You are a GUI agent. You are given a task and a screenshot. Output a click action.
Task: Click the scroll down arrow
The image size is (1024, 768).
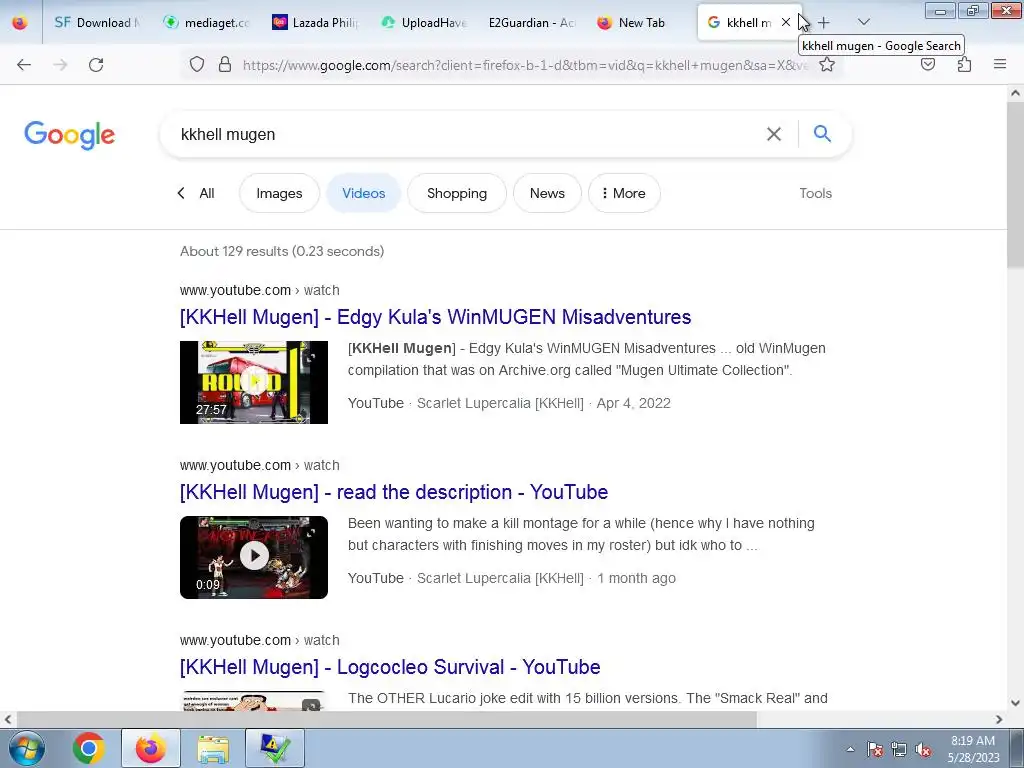[x=1015, y=703]
